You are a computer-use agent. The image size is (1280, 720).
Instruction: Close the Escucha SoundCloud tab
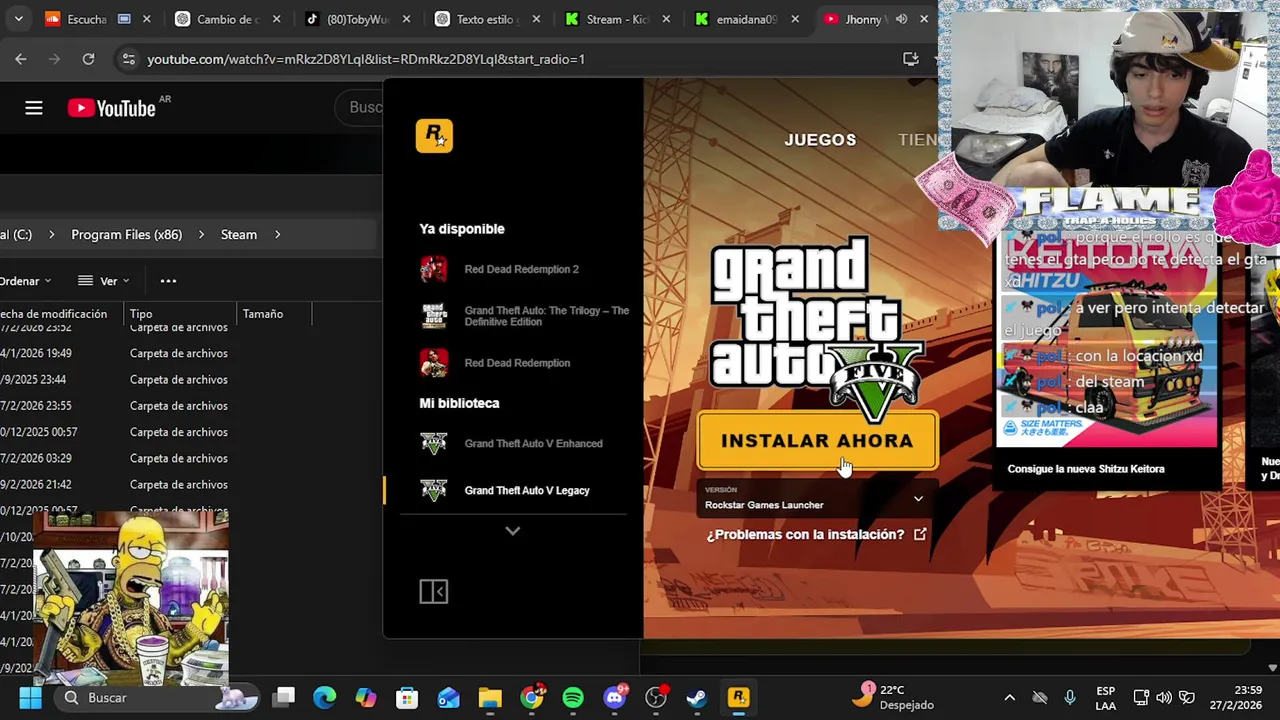pyautogui.click(x=147, y=19)
